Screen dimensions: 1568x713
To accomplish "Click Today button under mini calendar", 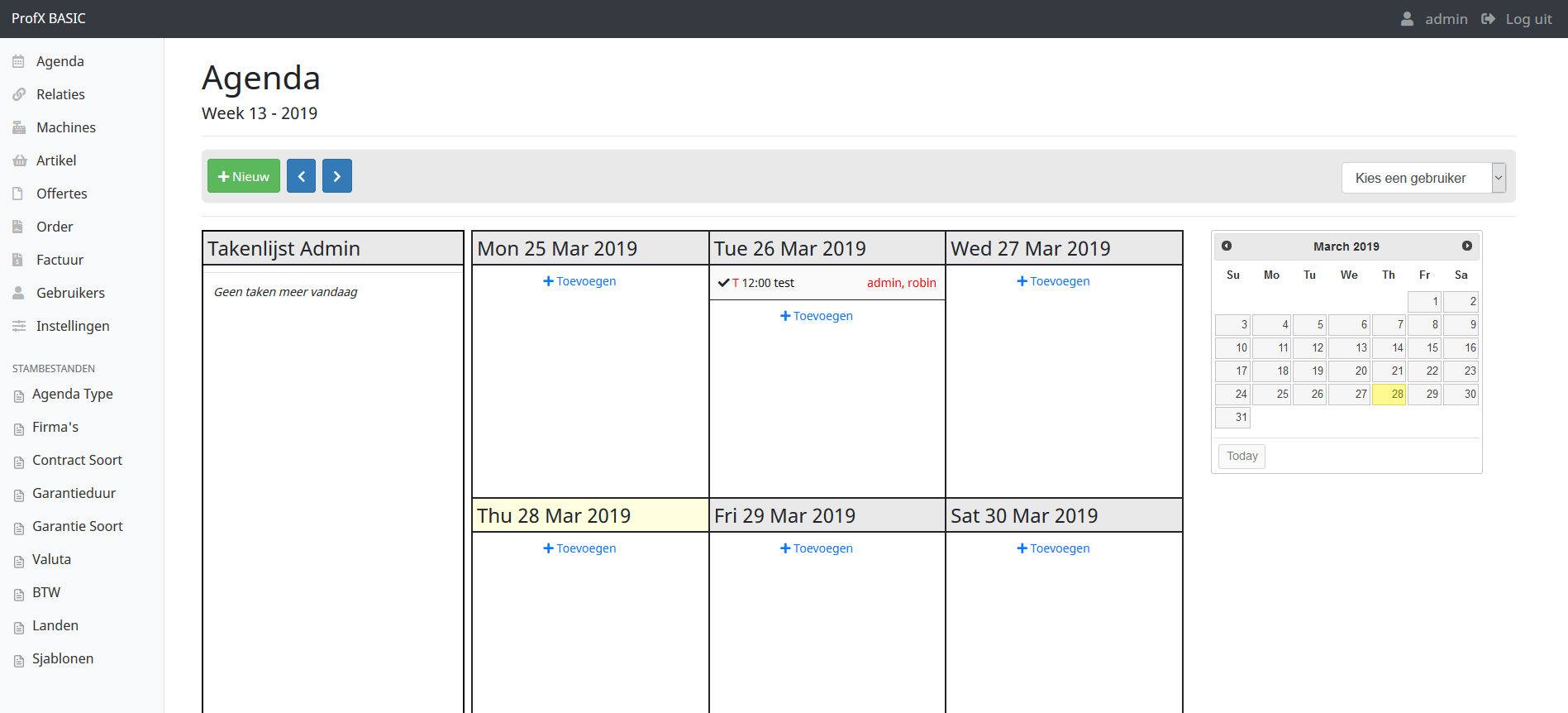I will [1242, 456].
